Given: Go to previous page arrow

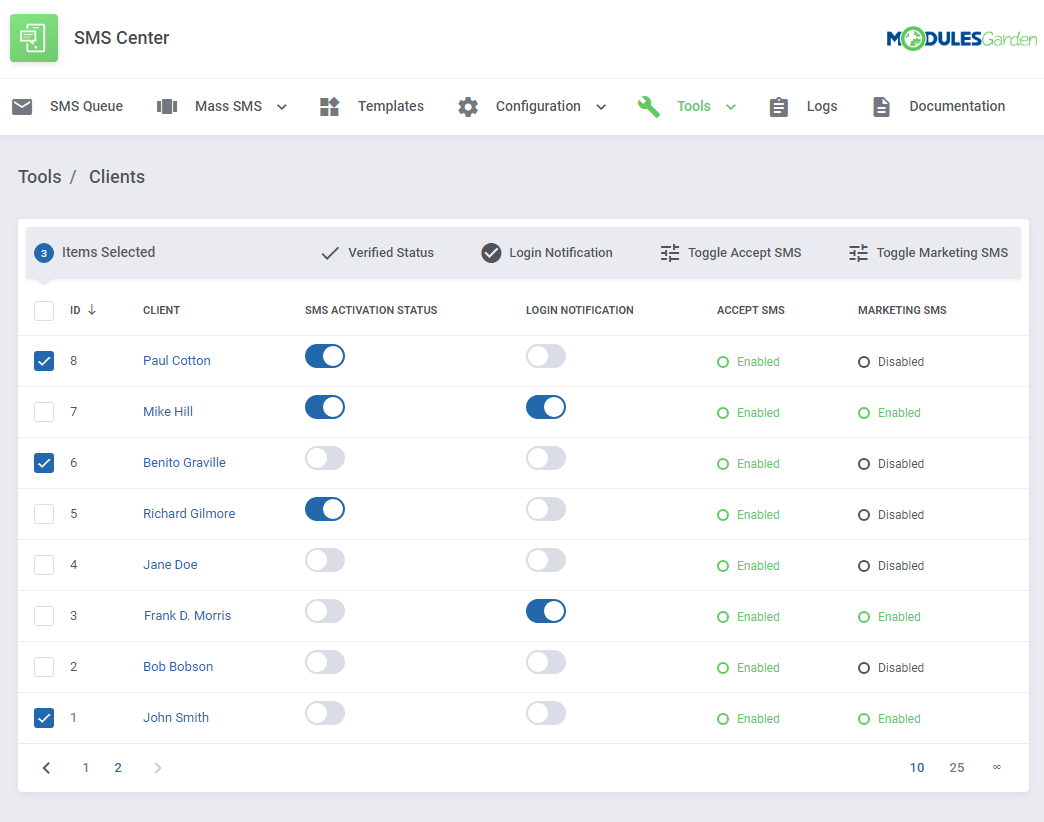Looking at the screenshot, I should point(46,767).
